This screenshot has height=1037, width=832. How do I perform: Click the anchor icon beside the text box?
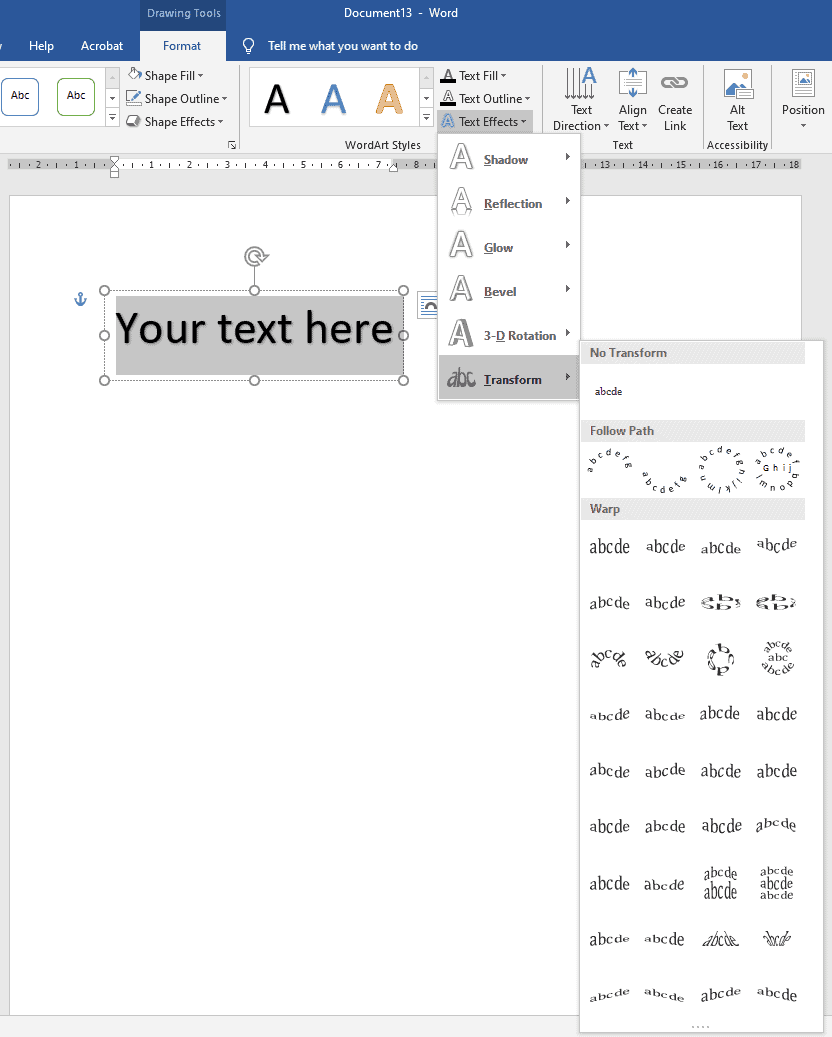[x=80, y=298]
